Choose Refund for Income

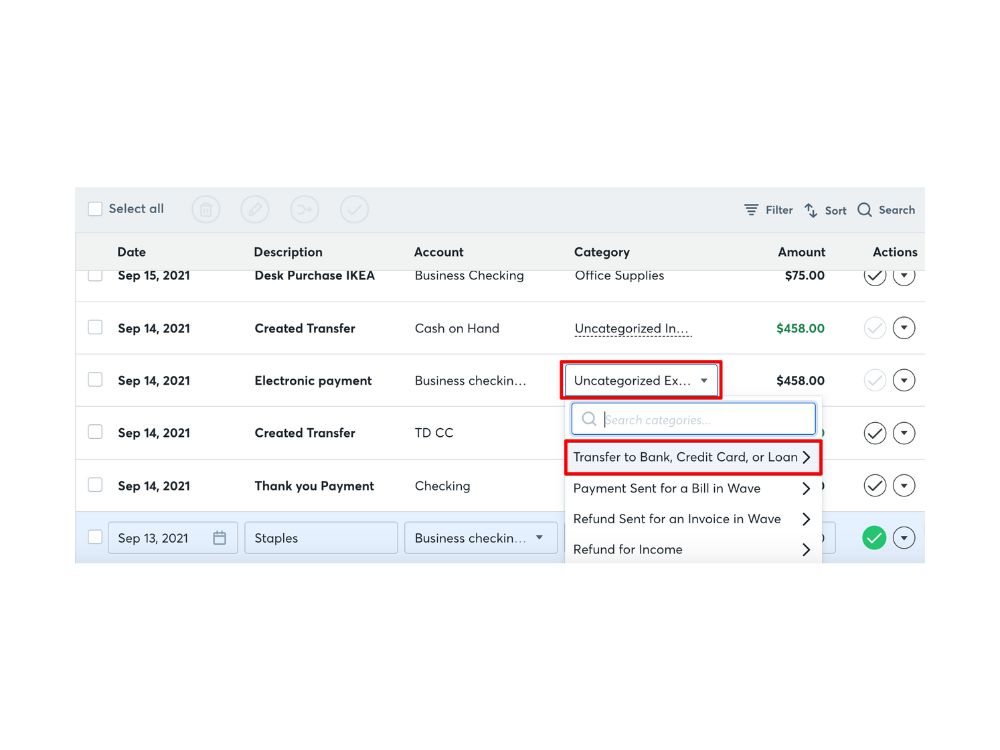coord(693,549)
